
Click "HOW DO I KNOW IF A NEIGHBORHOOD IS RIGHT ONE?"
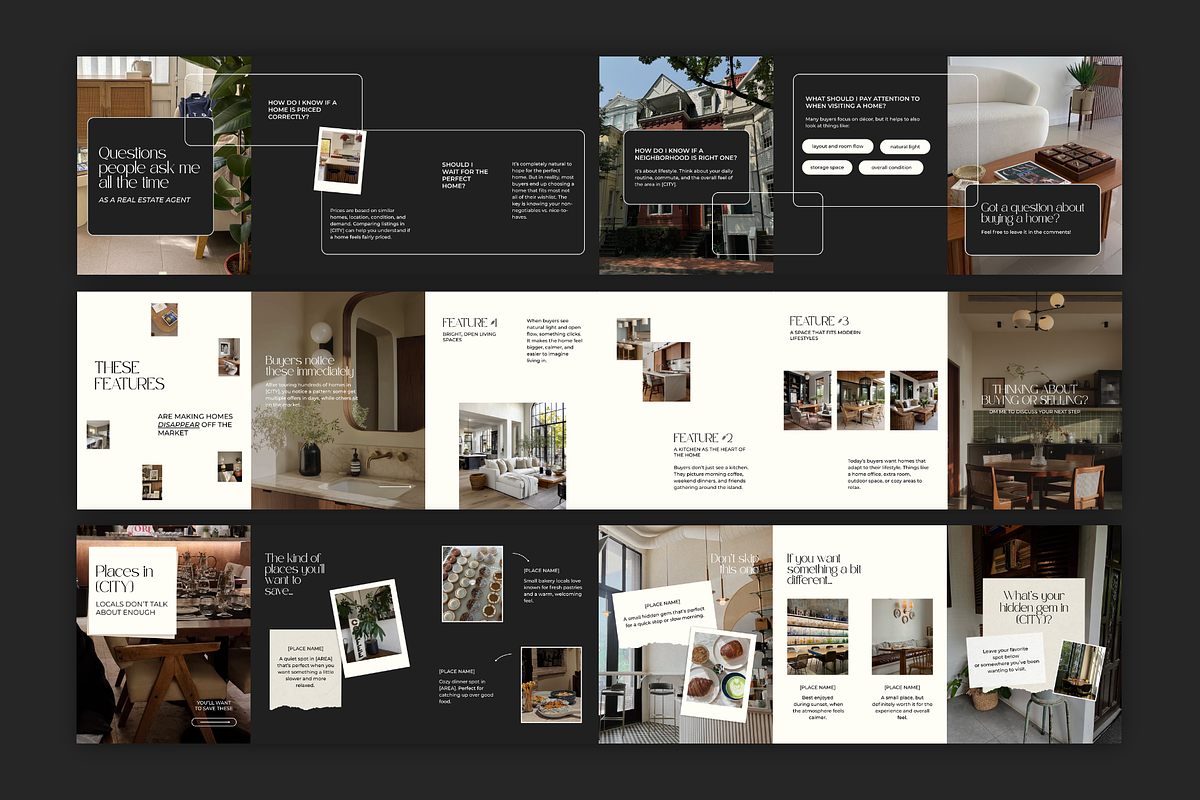coord(686,154)
